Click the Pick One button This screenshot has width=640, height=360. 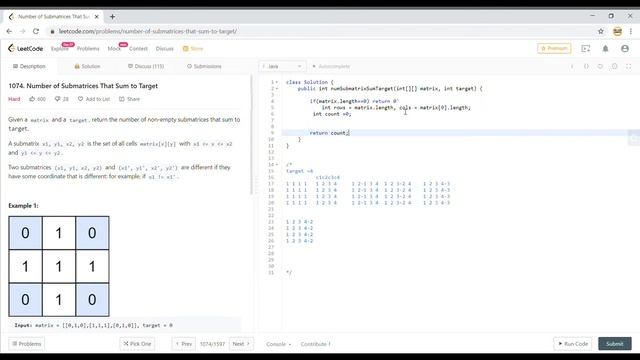click(137, 344)
